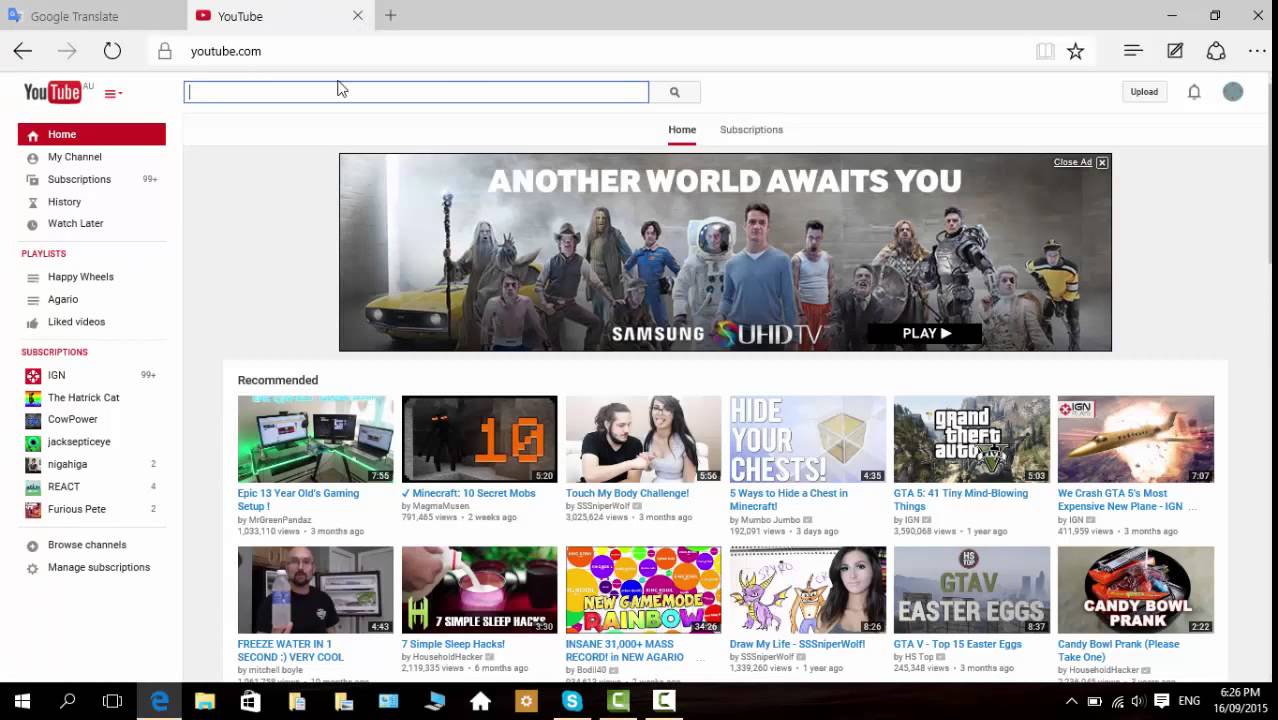Select Home in the sidebar

point(91,134)
